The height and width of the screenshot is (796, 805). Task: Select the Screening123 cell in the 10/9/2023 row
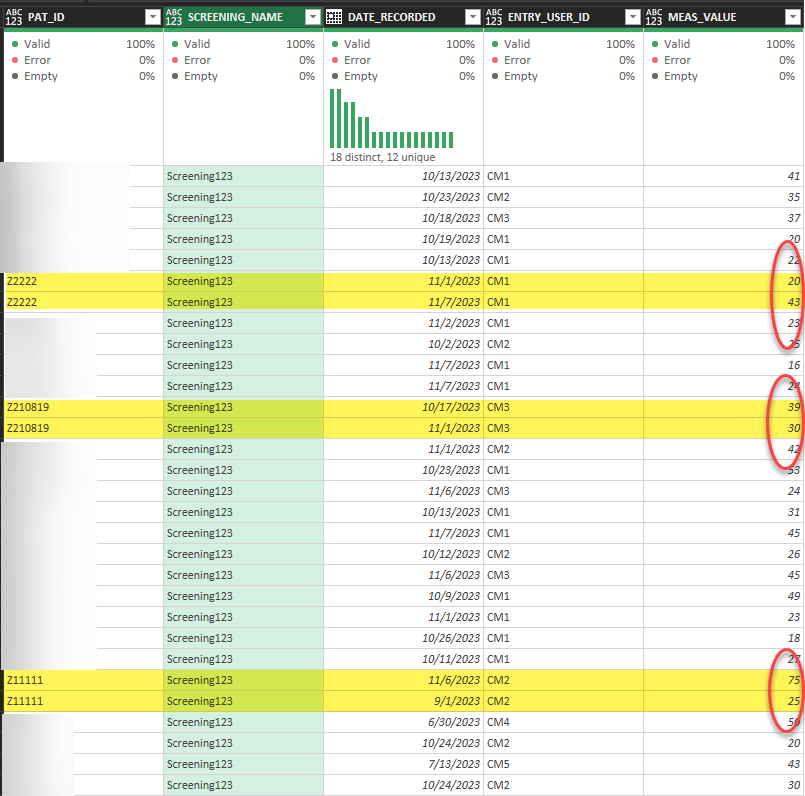243,596
